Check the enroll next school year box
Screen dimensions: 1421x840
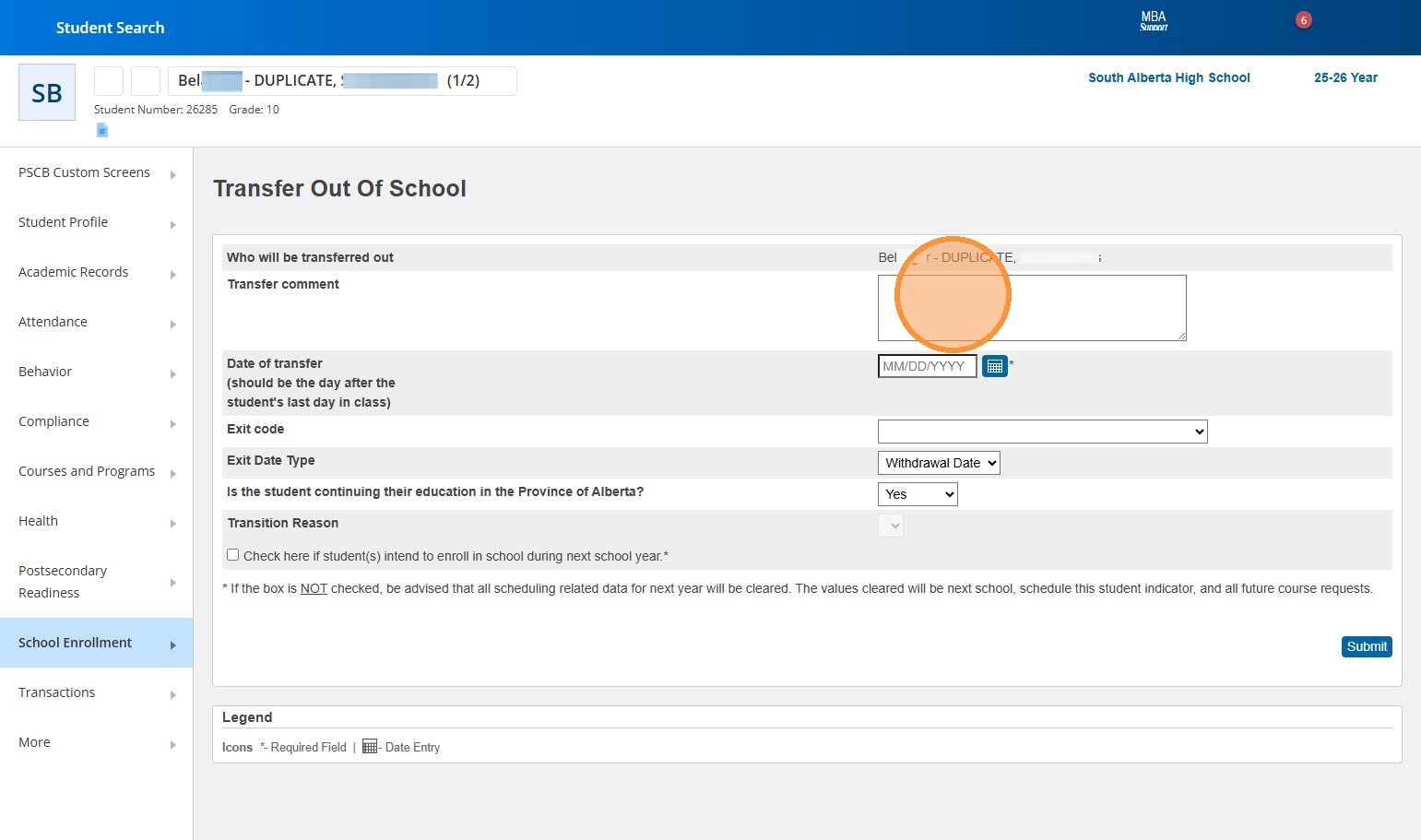point(233,555)
